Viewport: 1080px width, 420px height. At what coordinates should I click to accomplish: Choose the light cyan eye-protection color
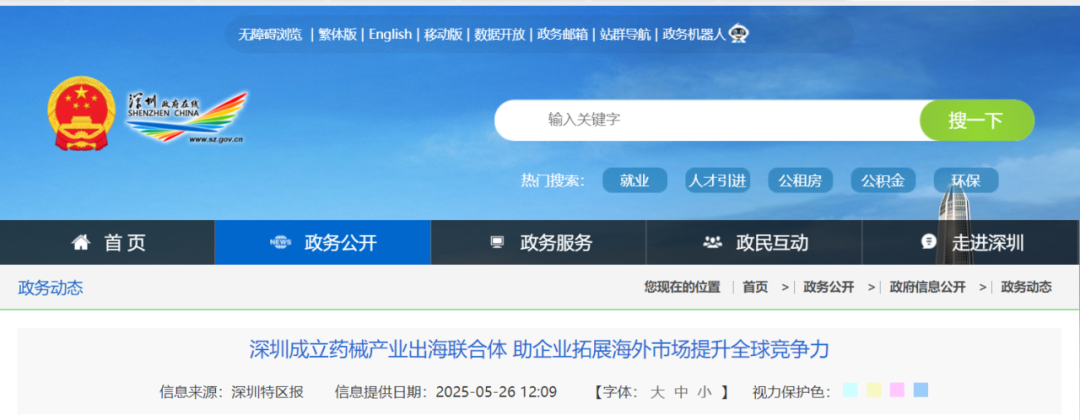(x=850, y=390)
